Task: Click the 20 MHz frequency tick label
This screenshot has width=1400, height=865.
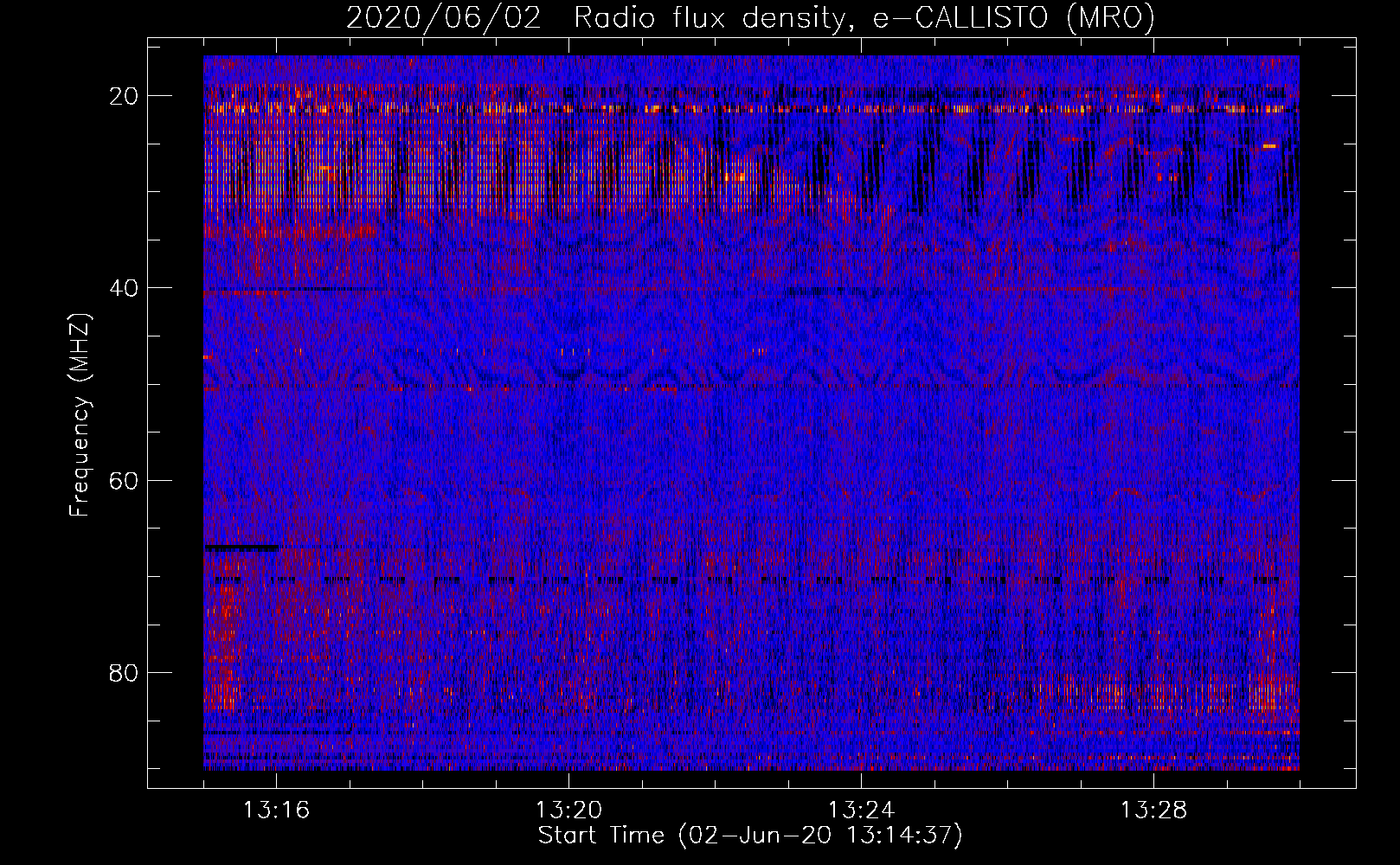Action: pos(125,96)
